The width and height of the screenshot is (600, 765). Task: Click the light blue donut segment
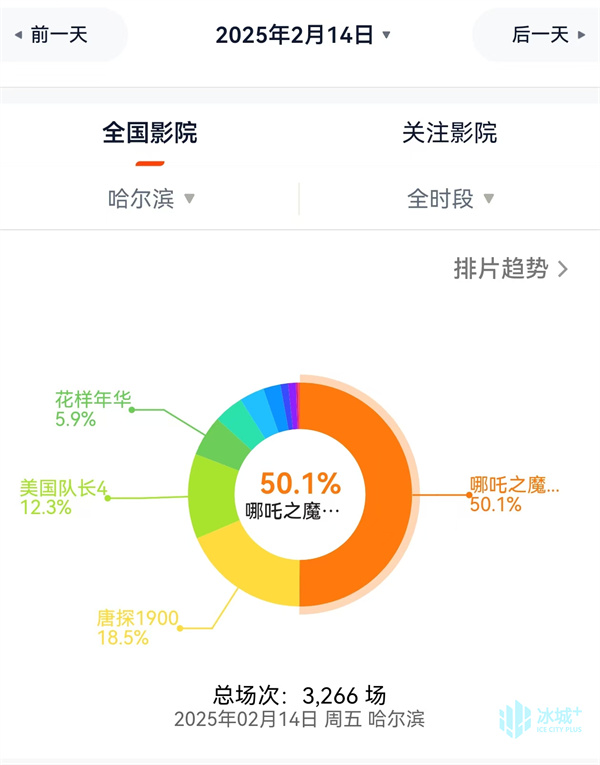259,410
